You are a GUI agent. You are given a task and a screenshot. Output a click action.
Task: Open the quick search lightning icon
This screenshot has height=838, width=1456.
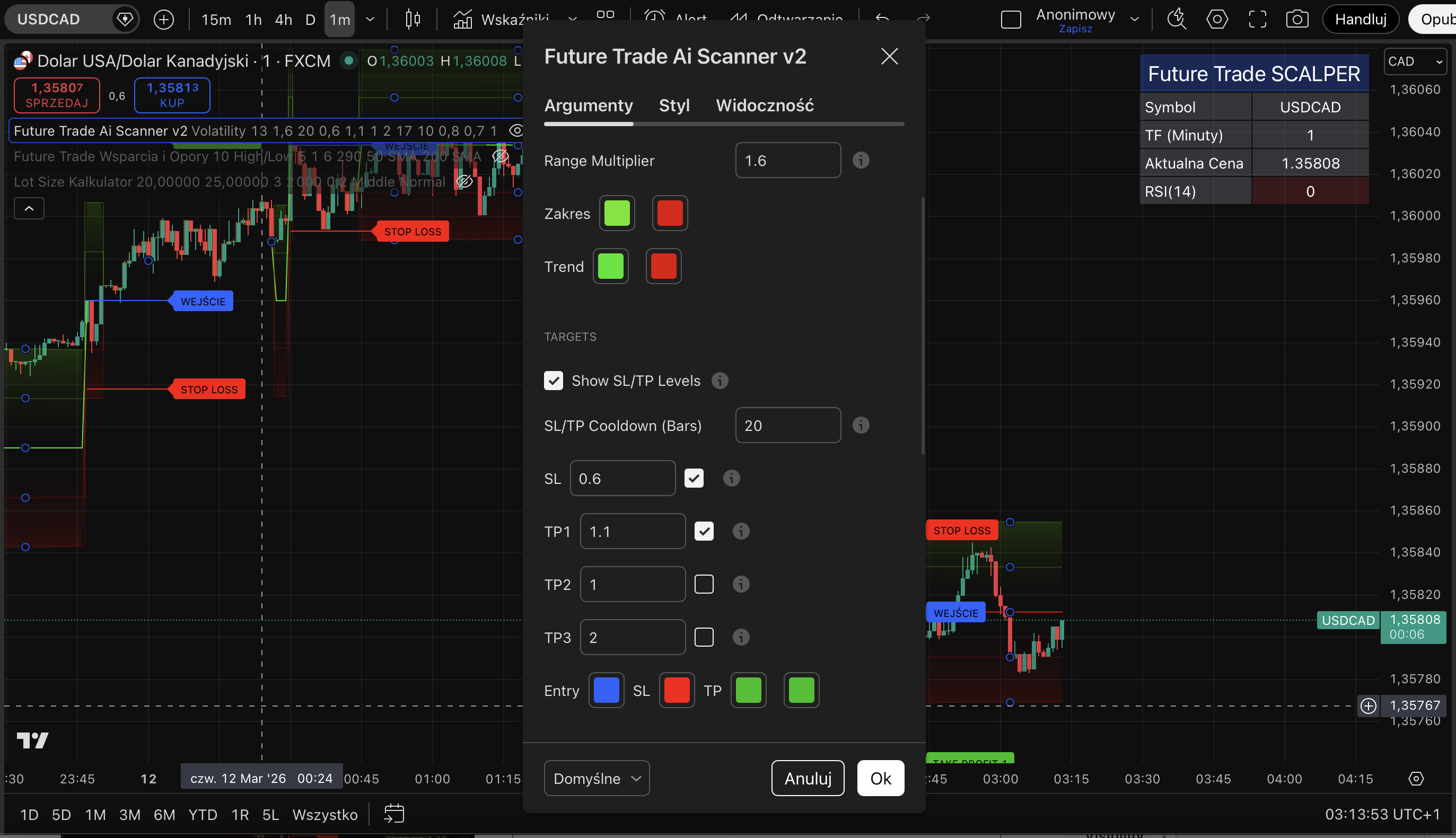pos(1176,20)
